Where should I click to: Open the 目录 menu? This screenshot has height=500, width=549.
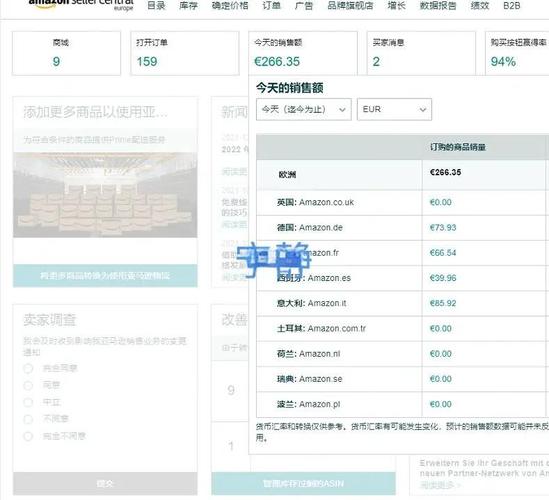pyautogui.click(x=156, y=5)
